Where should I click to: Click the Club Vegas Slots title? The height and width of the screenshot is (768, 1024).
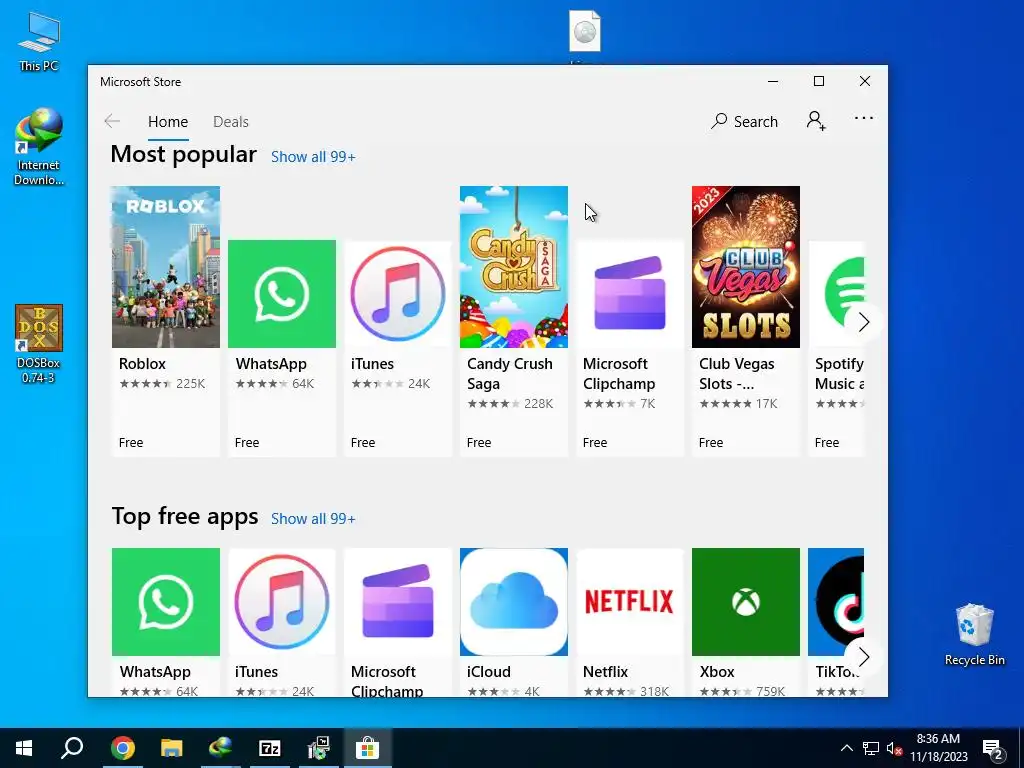tap(737, 374)
